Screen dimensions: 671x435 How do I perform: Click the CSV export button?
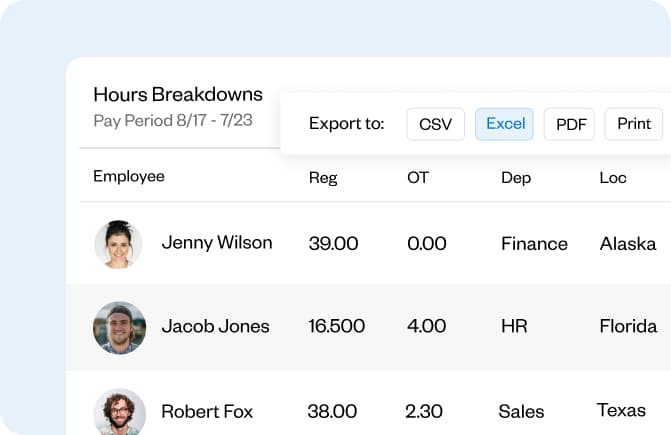pyautogui.click(x=435, y=124)
